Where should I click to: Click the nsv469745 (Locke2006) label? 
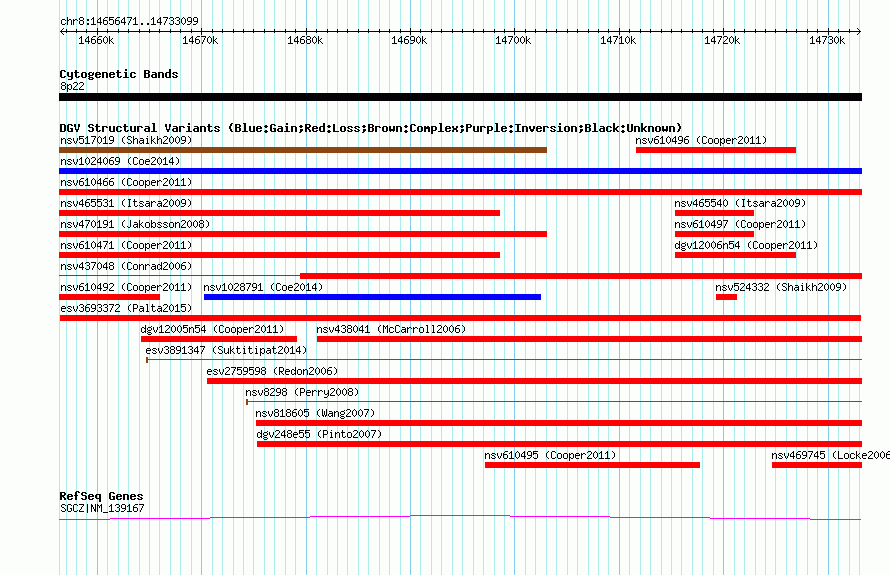click(x=830, y=455)
